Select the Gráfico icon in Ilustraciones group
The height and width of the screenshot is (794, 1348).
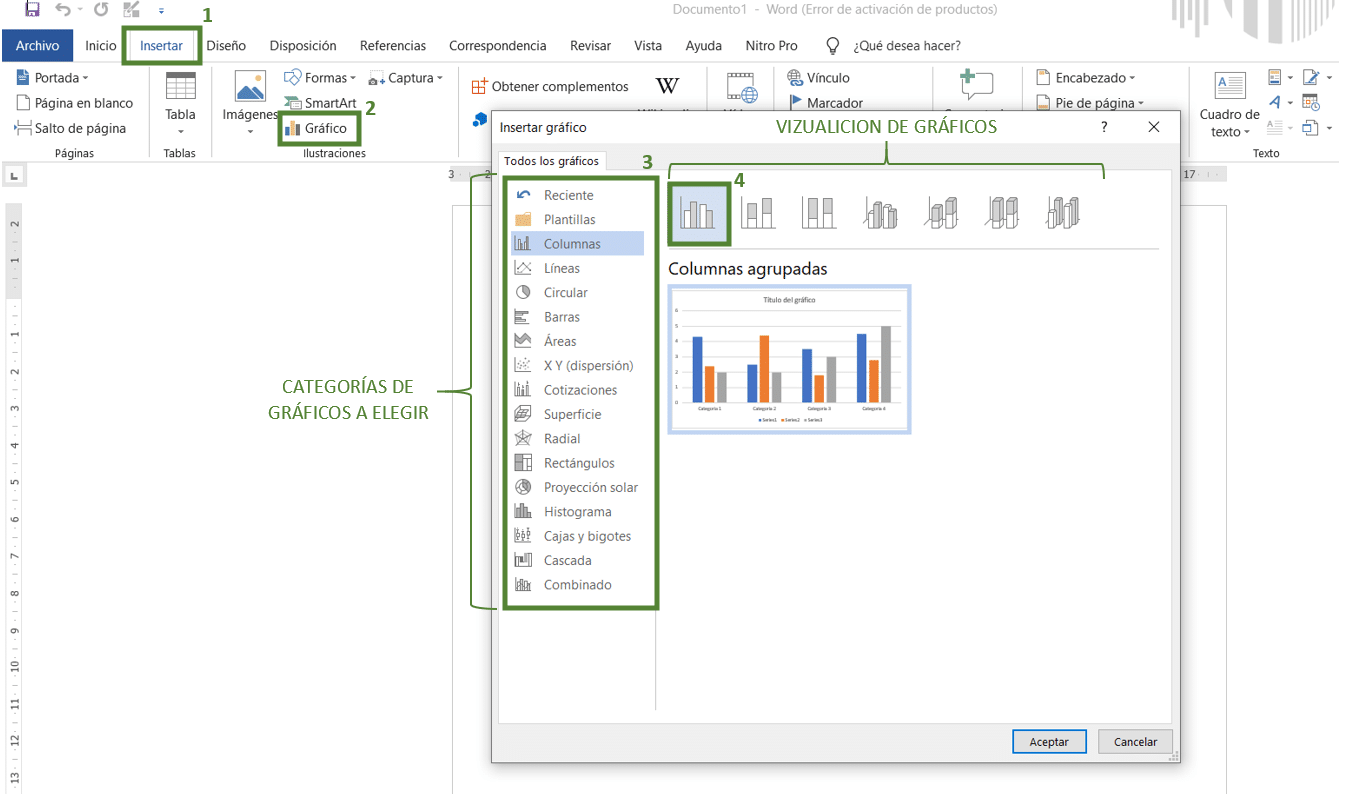click(x=325, y=128)
